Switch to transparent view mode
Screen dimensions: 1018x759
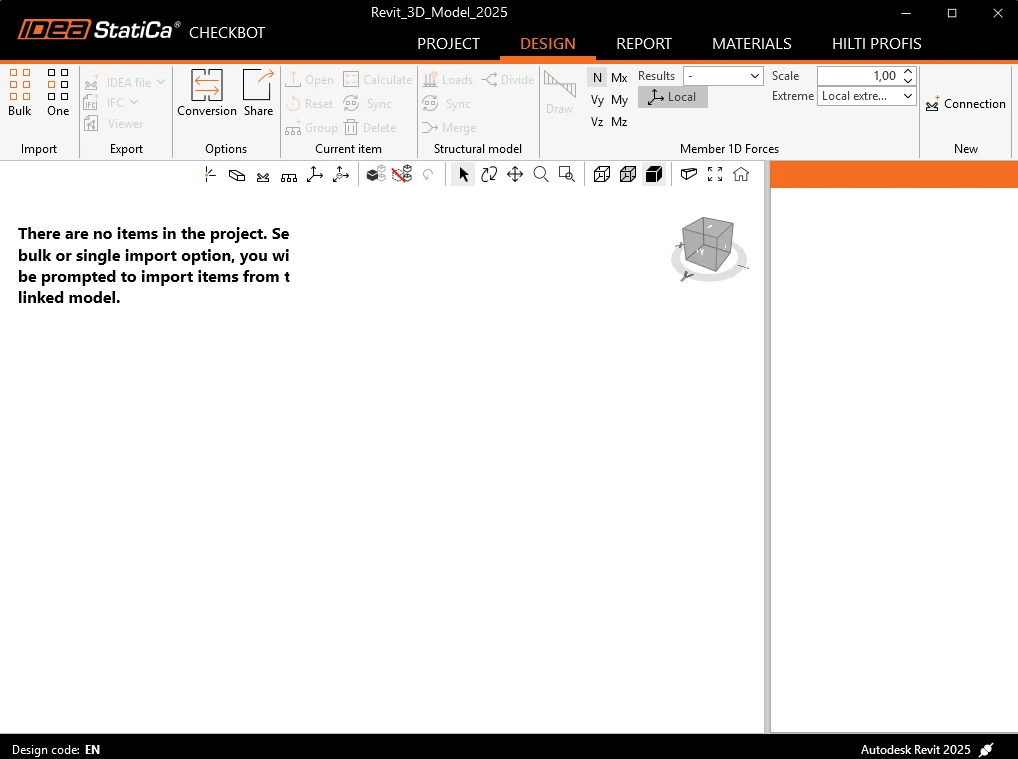click(628, 175)
